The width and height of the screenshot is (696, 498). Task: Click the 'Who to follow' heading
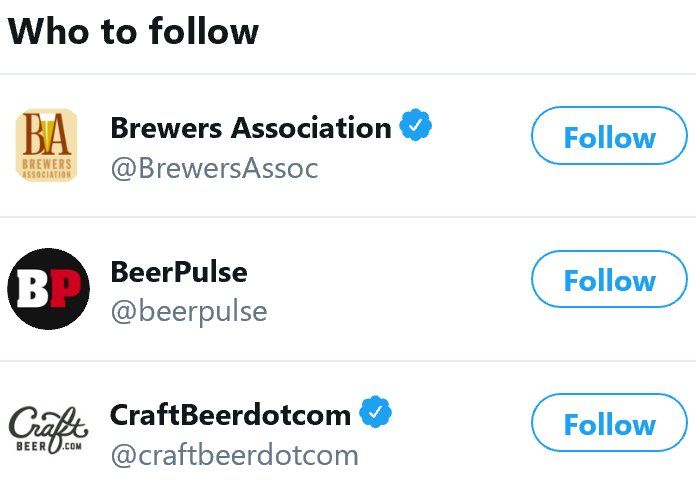[133, 31]
